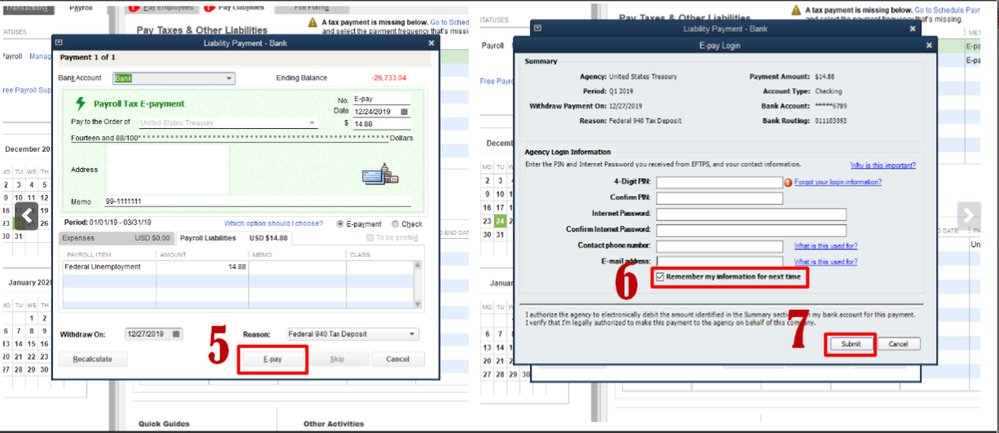Click into the Confirm PIN field
The image size is (999, 433).
click(719, 198)
